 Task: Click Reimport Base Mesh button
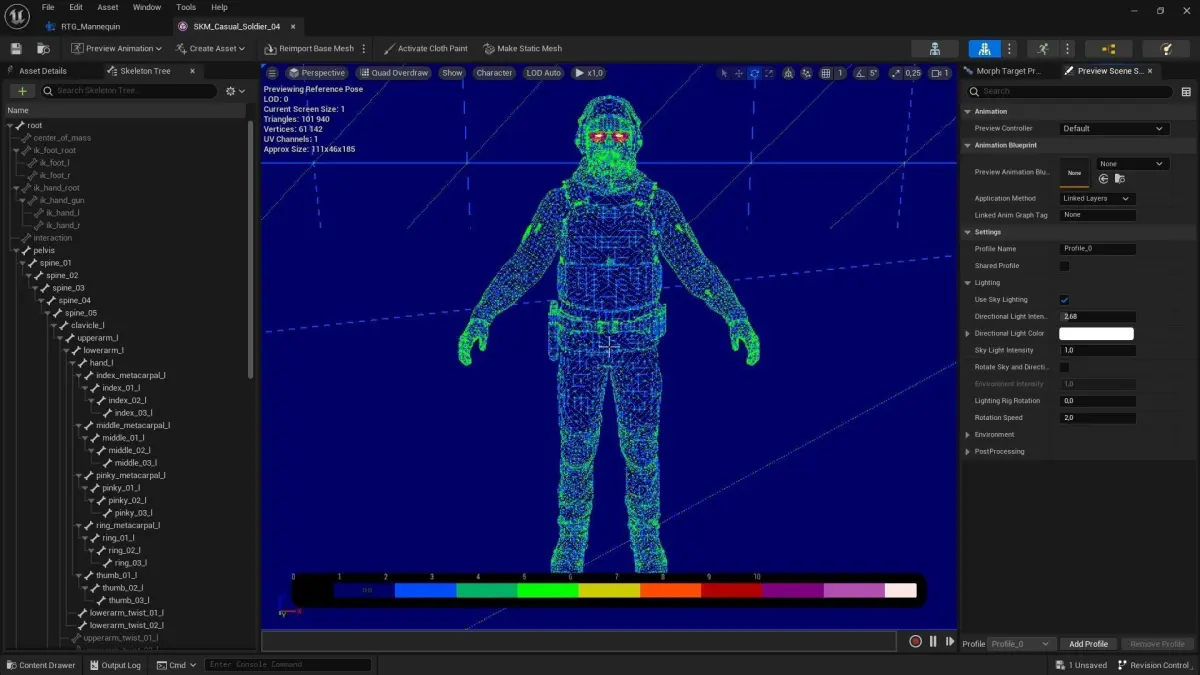coord(309,48)
